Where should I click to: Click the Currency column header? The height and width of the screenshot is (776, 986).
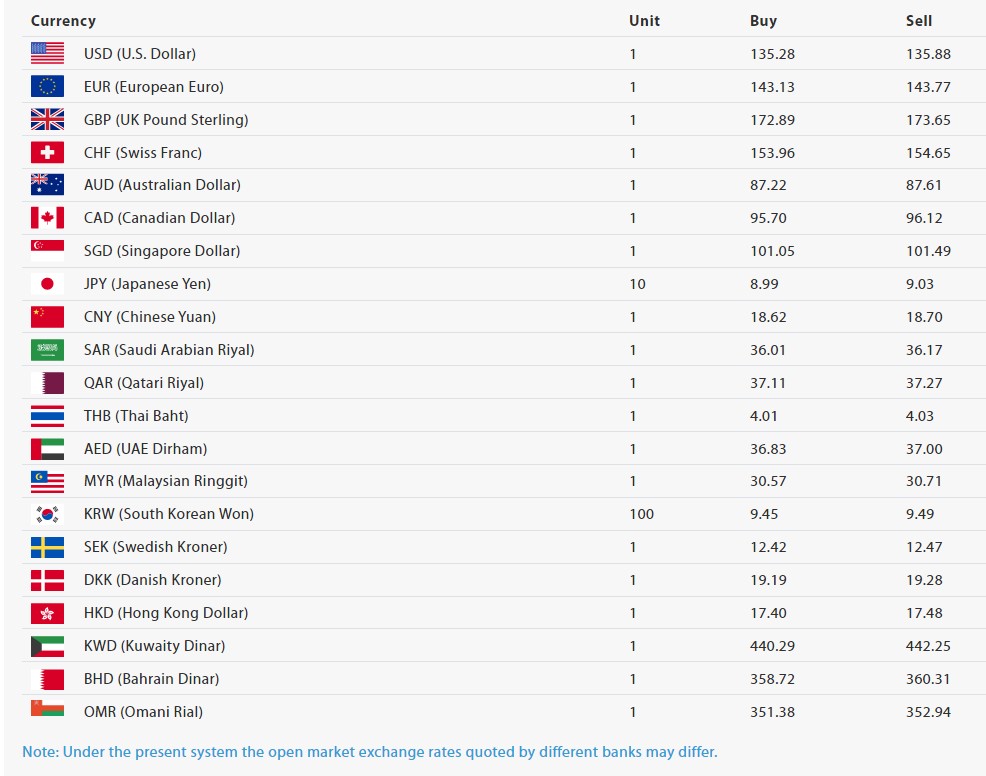(x=63, y=21)
